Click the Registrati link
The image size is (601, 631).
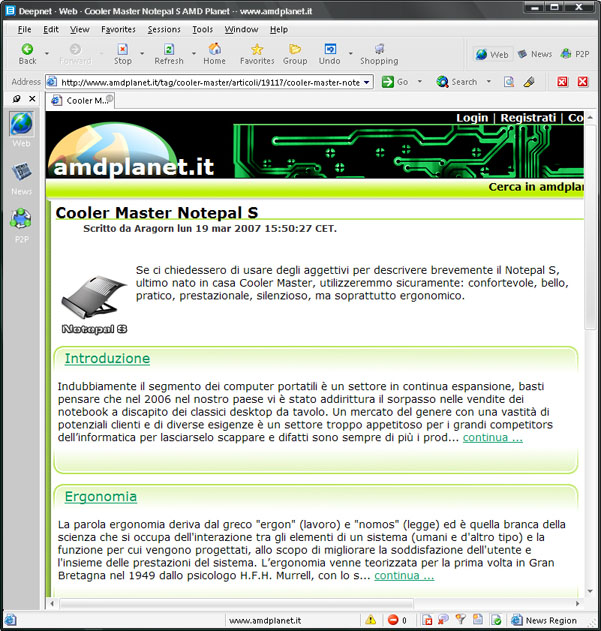[528, 118]
